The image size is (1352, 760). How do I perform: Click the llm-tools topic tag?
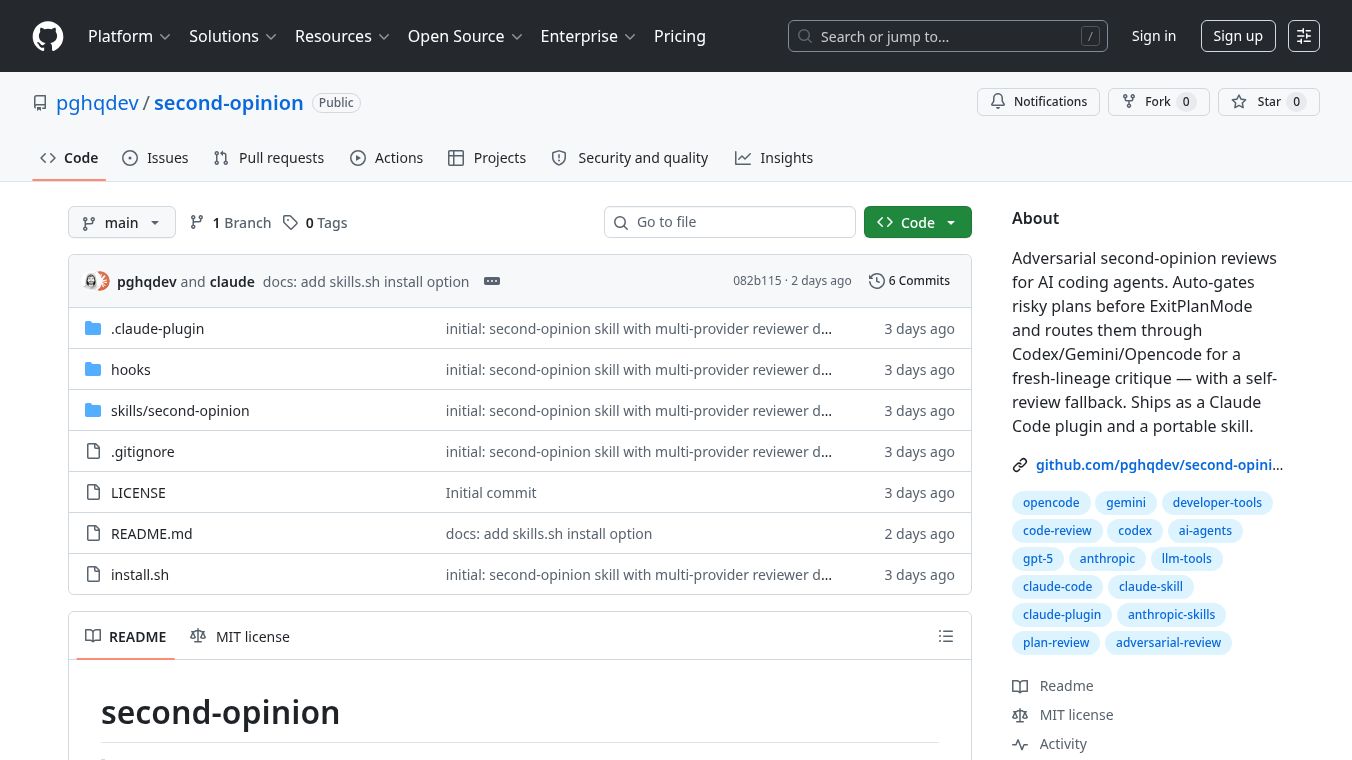click(x=1186, y=559)
